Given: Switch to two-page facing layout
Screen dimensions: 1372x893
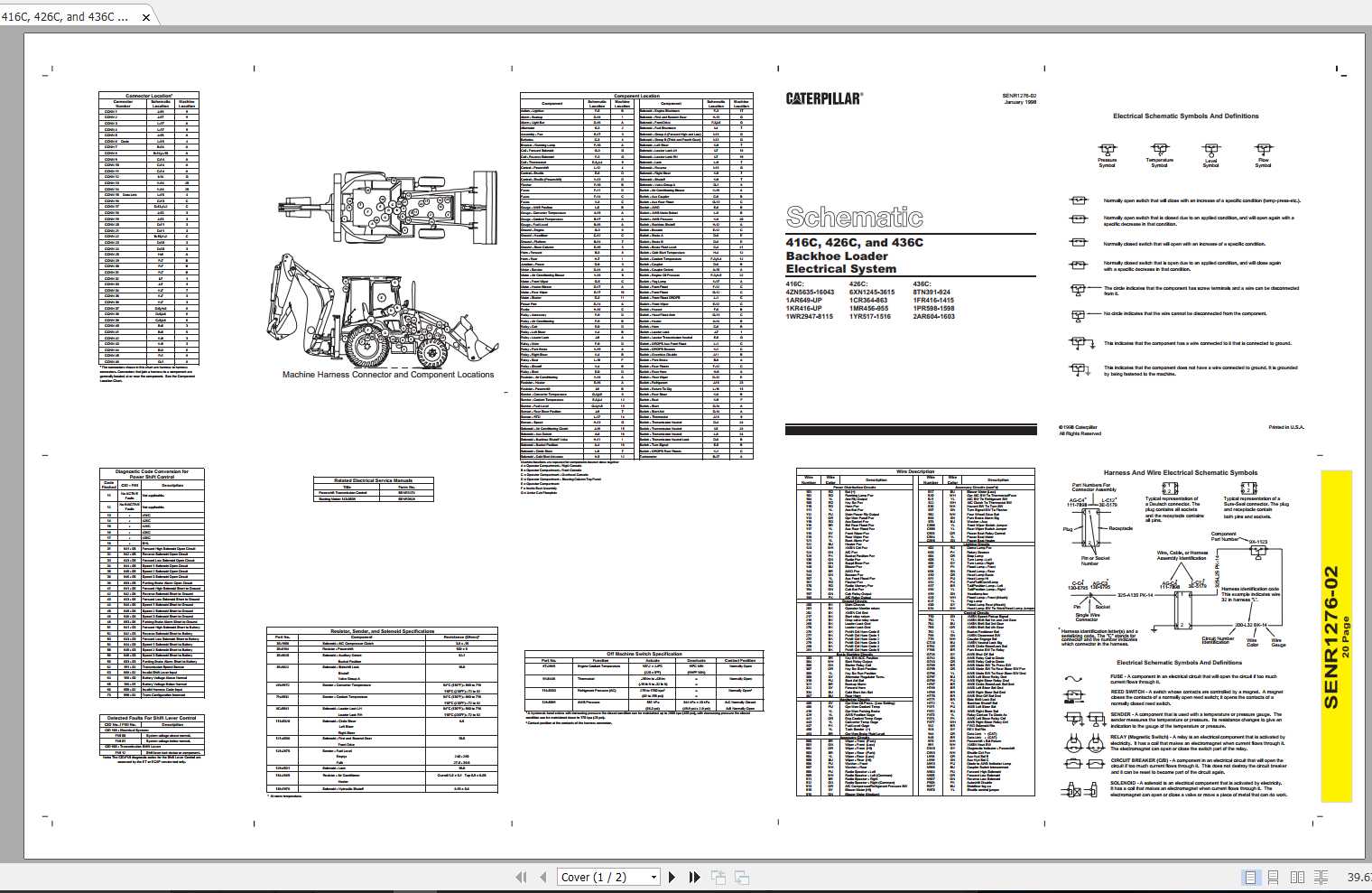Looking at the screenshot, I should coord(1297,877).
